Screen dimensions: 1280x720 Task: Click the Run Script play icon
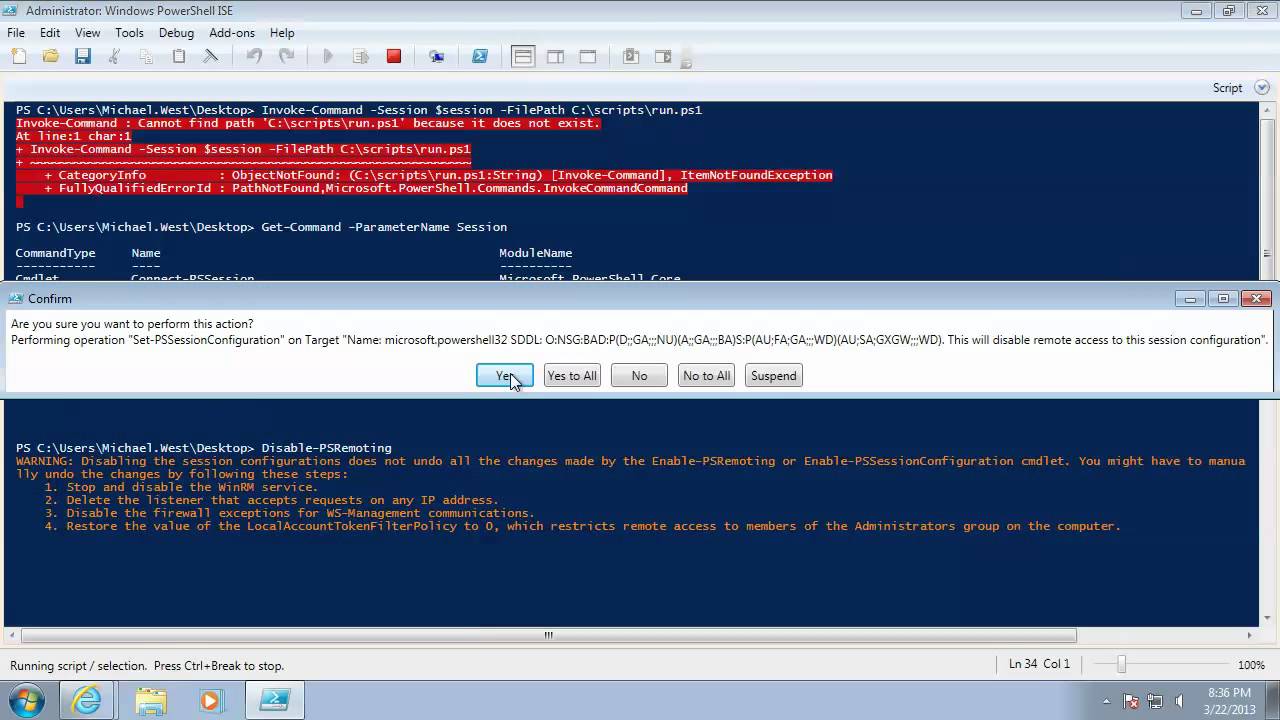[x=328, y=57]
